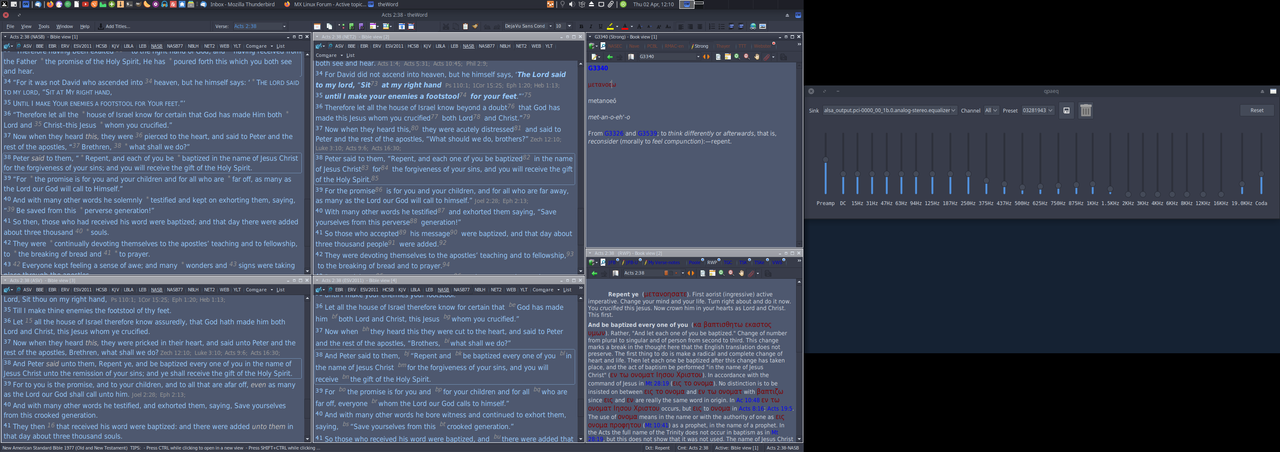Image resolution: width=1280 pixels, height=452 pixels.
Task: Open the Window menu in theWord
Action: tap(64, 26)
